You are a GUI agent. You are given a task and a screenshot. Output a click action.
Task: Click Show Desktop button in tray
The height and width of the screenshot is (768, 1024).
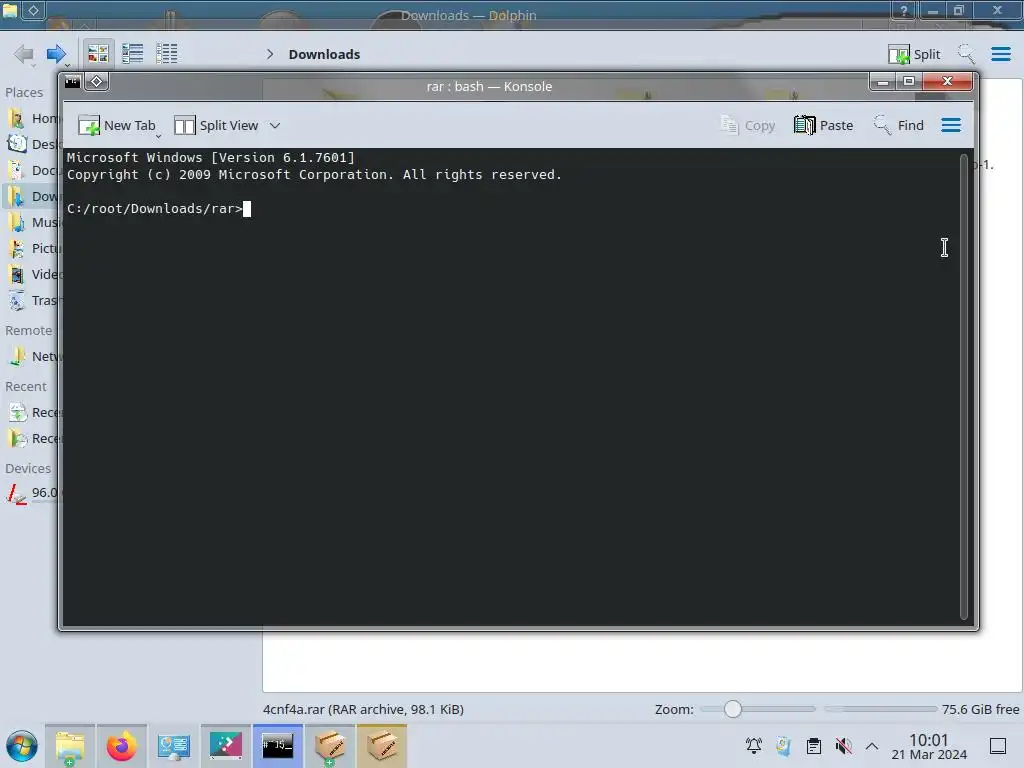pyautogui.click(x=998, y=746)
